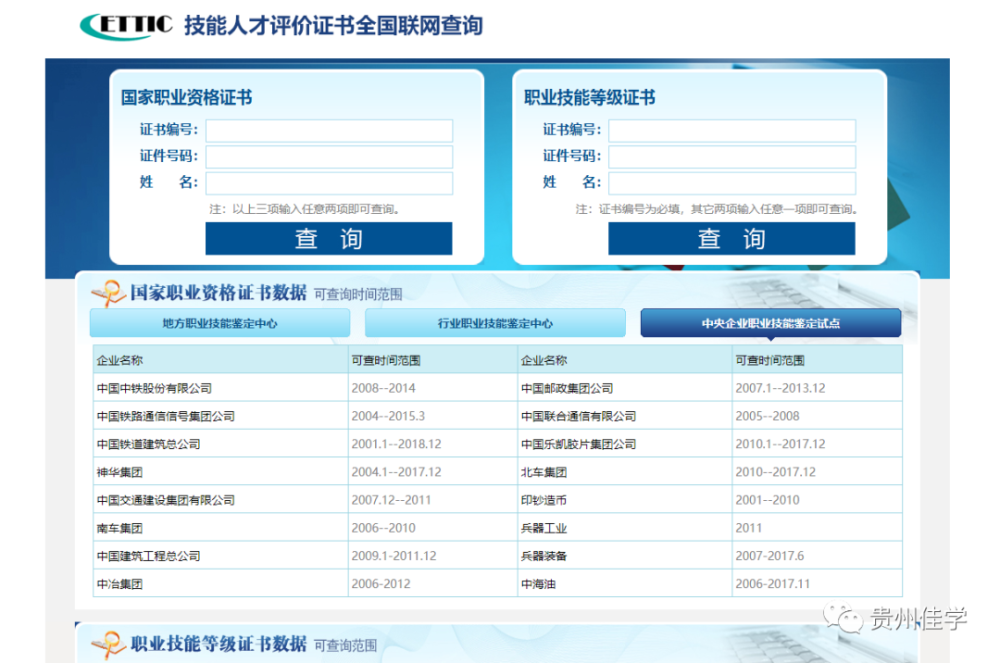Select table cell 中国建筑工程总公司
1000x663 pixels.
click(x=221, y=556)
